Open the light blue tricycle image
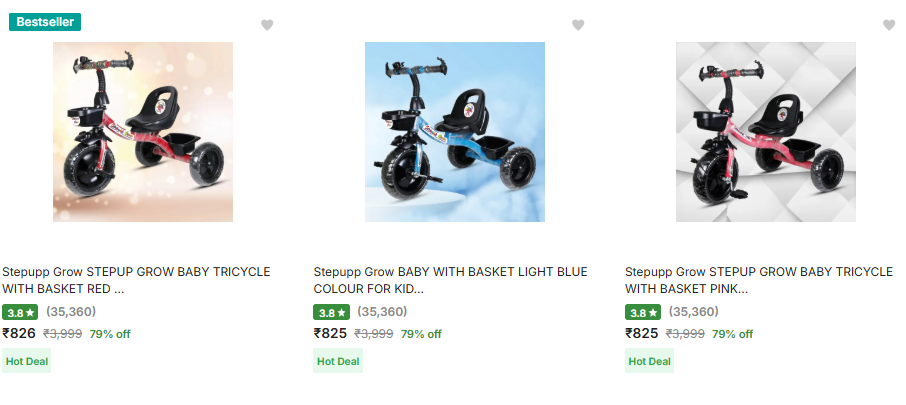This screenshot has width=906, height=405. coord(455,132)
